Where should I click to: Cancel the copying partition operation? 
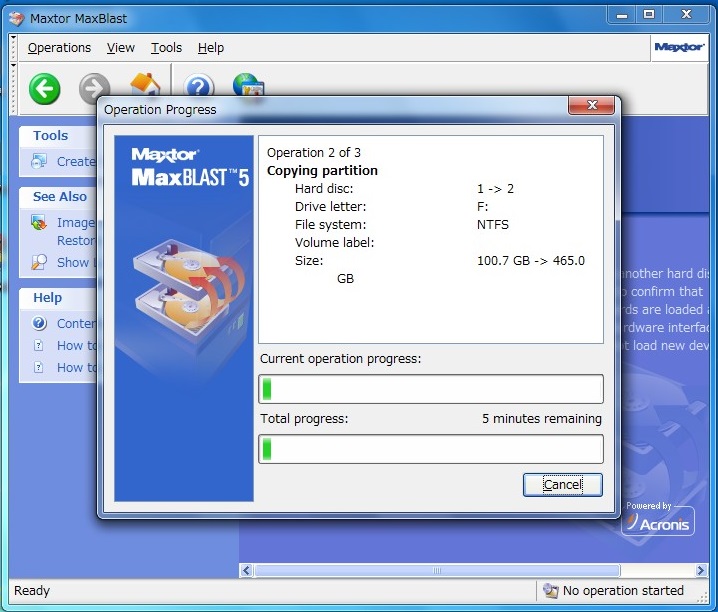[x=563, y=485]
